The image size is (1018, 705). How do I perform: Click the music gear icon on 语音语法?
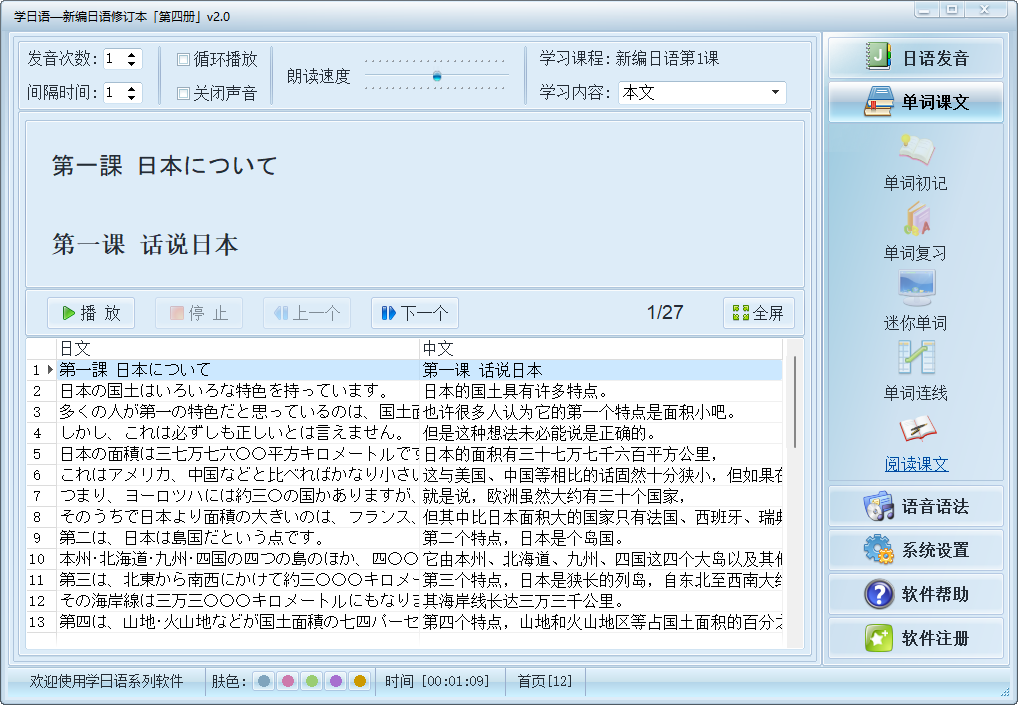[x=878, y=506]
